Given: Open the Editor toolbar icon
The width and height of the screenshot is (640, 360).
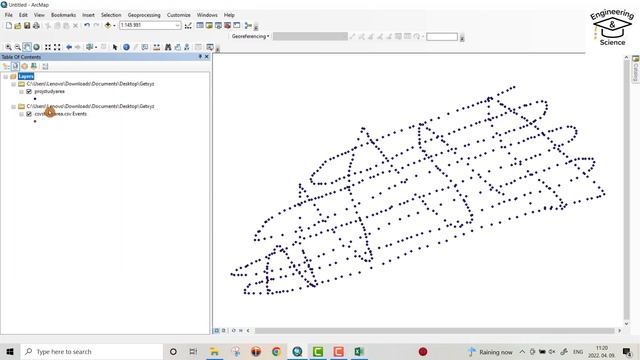Looking at the screenshot, I should [x=188, y=26].
